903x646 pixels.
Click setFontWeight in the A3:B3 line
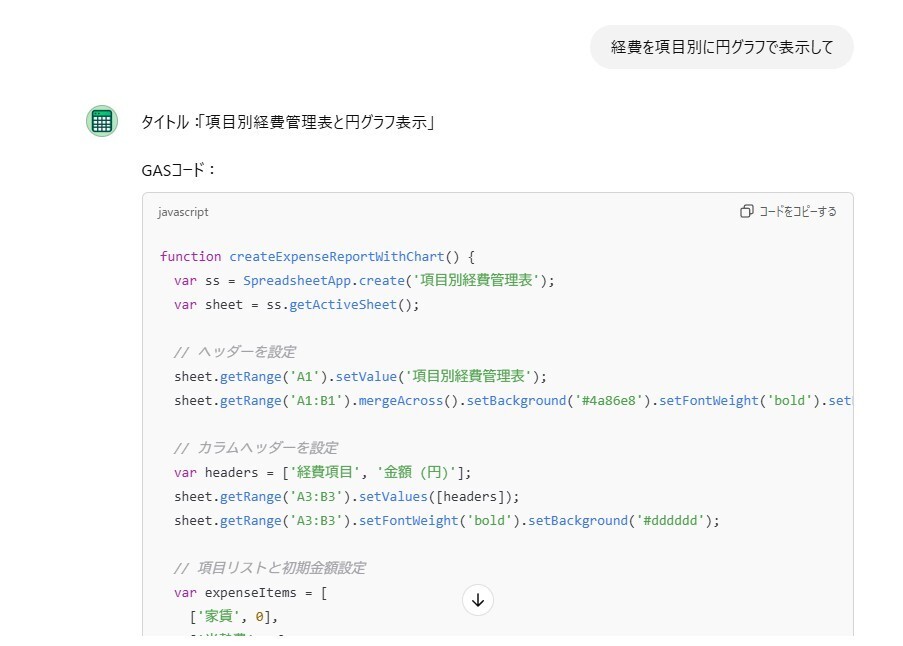tap(409, 521)
